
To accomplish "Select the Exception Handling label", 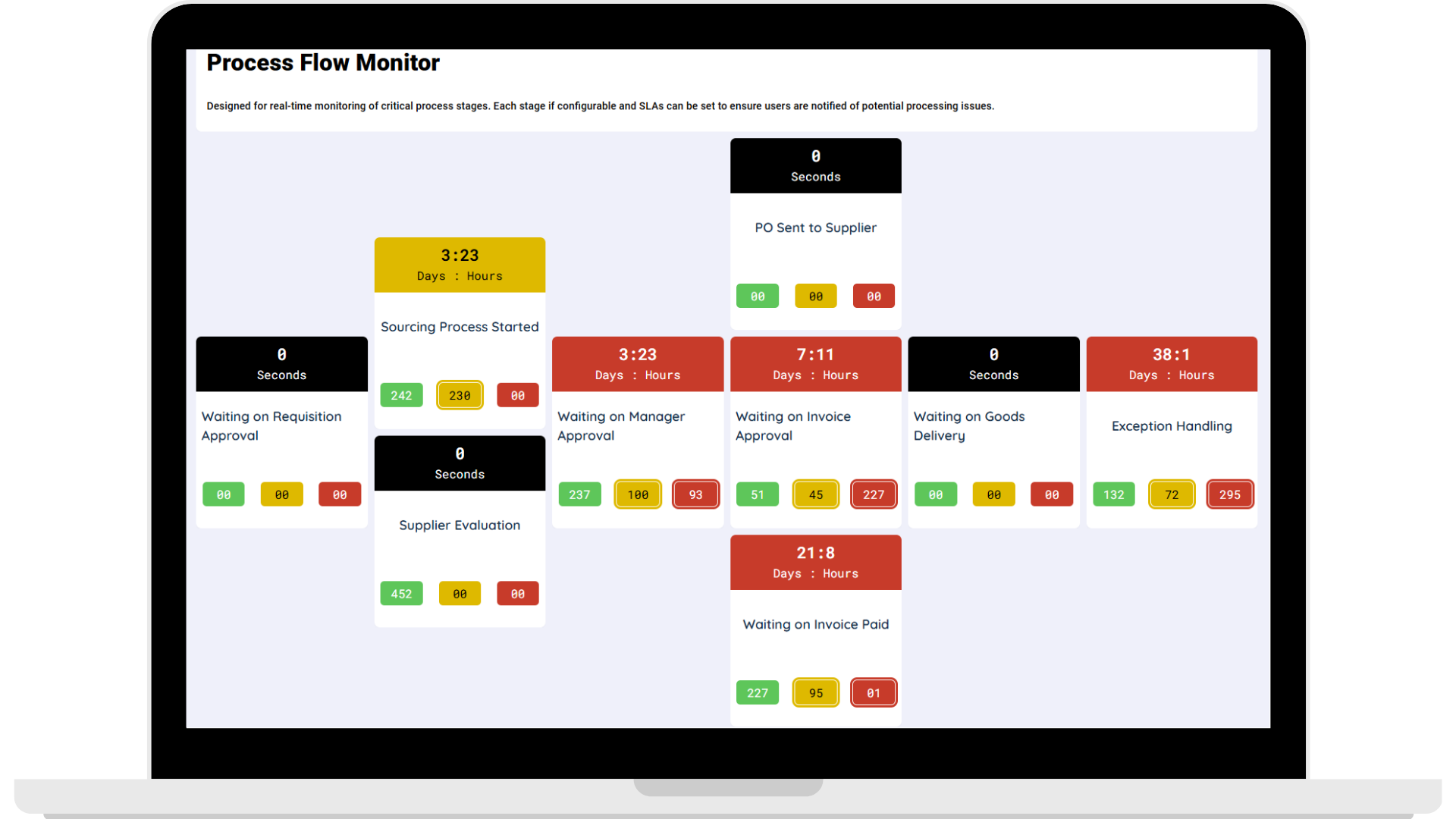I will click(1172, 426).
